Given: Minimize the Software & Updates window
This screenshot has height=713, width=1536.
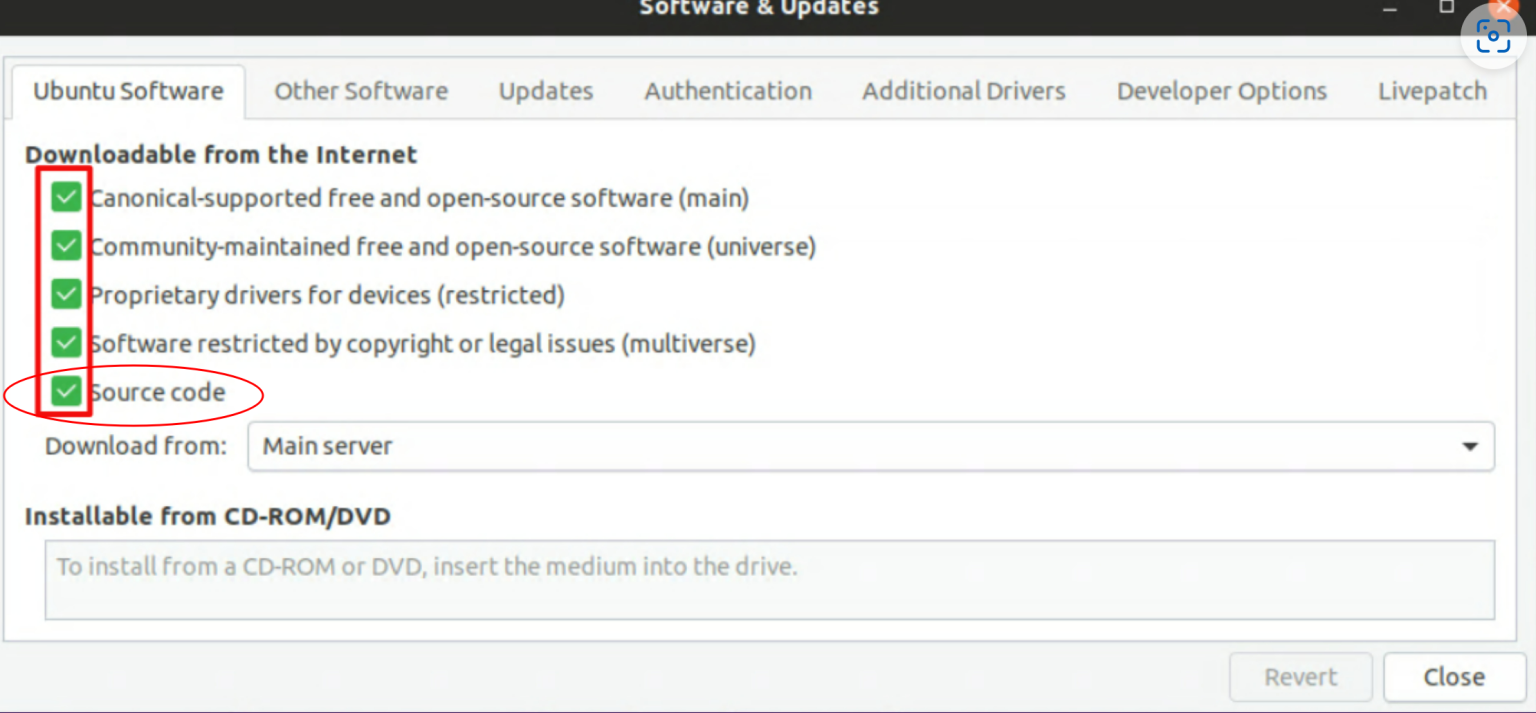Looking at the screenshot, I should [1389, 8].
